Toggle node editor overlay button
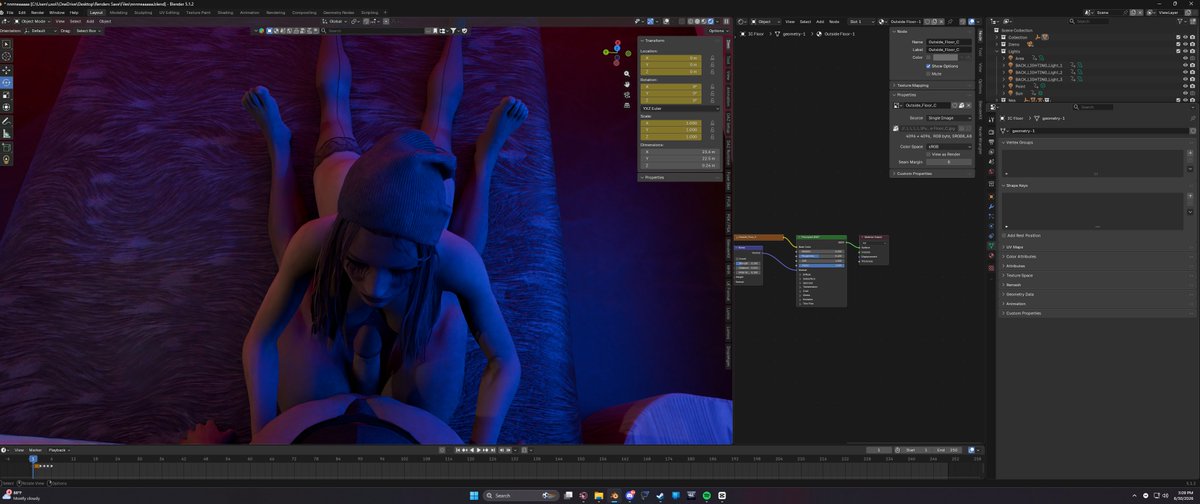 coord(971,21)
